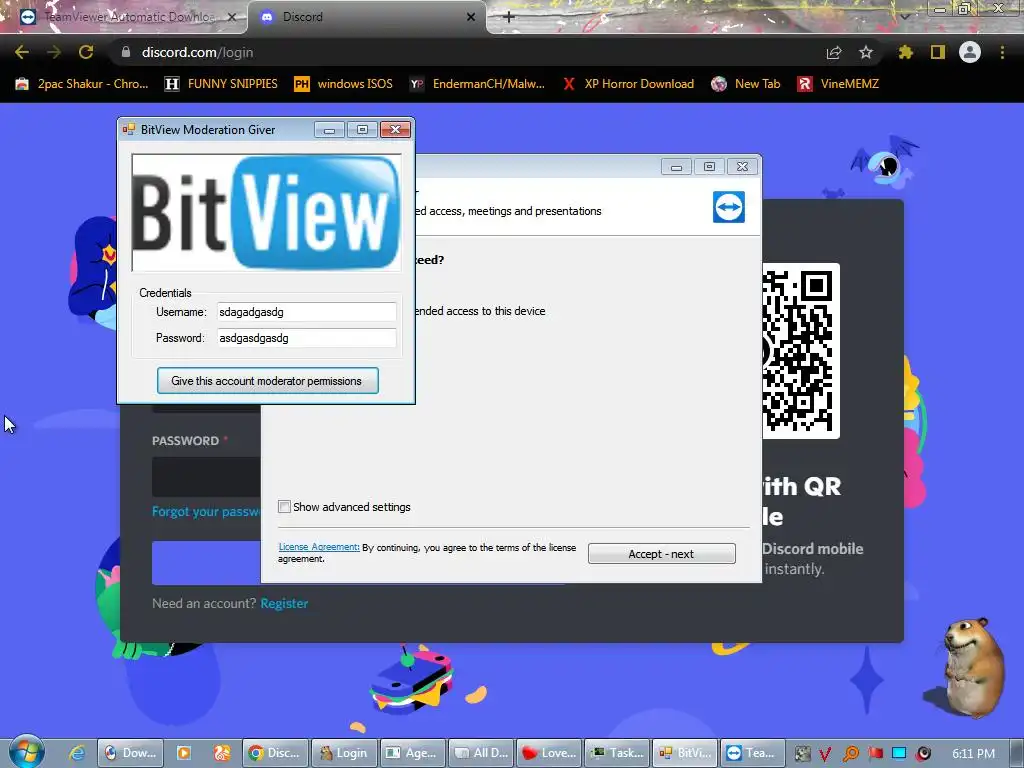
Task: Close the TeamViewer Automatic Download tab
Action: 231,17
